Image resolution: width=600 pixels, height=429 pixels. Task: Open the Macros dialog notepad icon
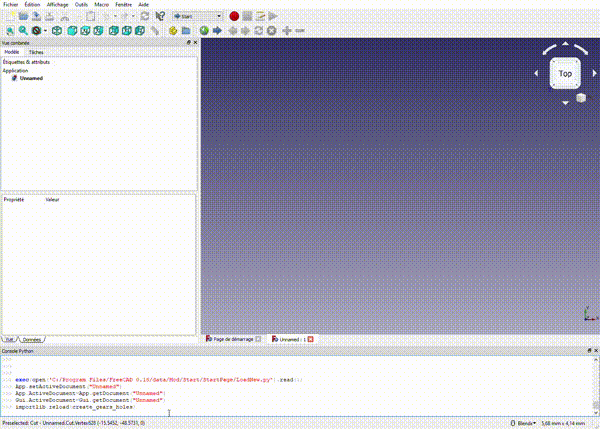[260, 16]
